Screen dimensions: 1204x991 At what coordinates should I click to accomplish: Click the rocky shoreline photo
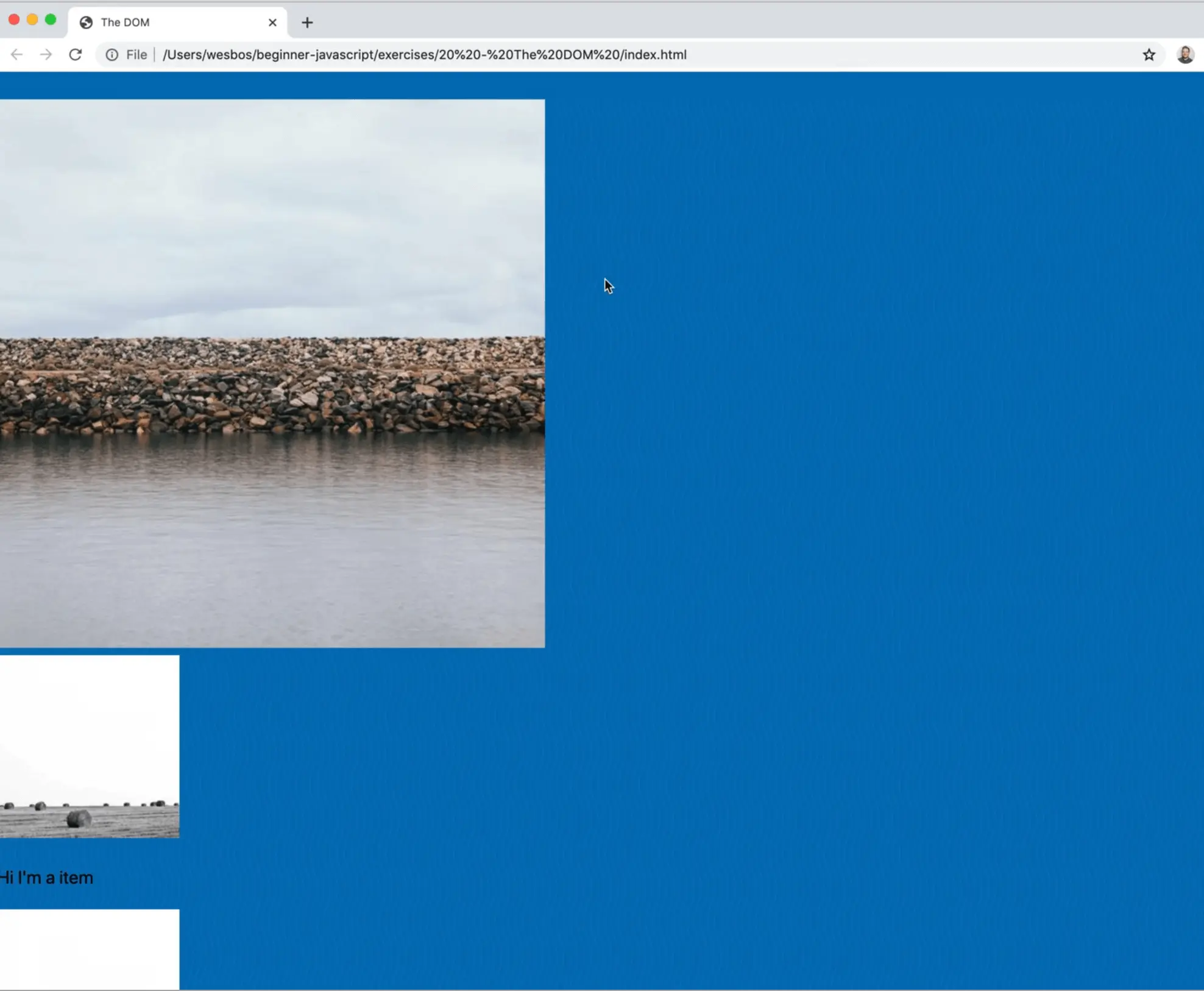tap(272, 373)
